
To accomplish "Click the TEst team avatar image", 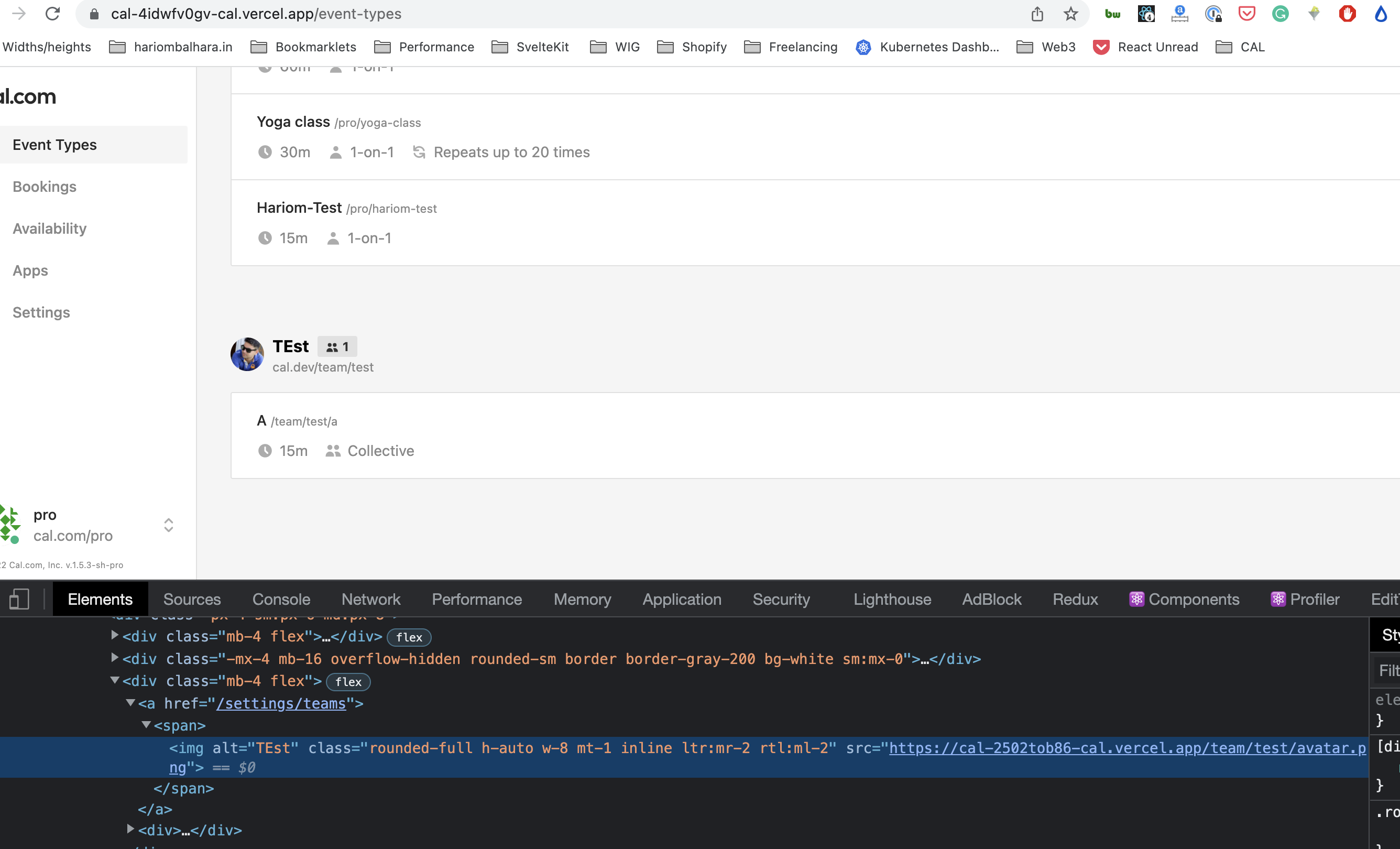I will click(247, 354).
